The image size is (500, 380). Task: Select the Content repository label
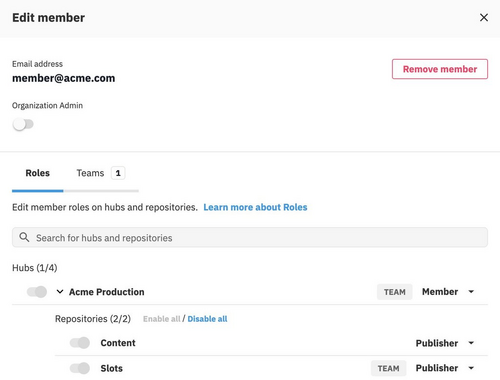[x=118, y=343]
